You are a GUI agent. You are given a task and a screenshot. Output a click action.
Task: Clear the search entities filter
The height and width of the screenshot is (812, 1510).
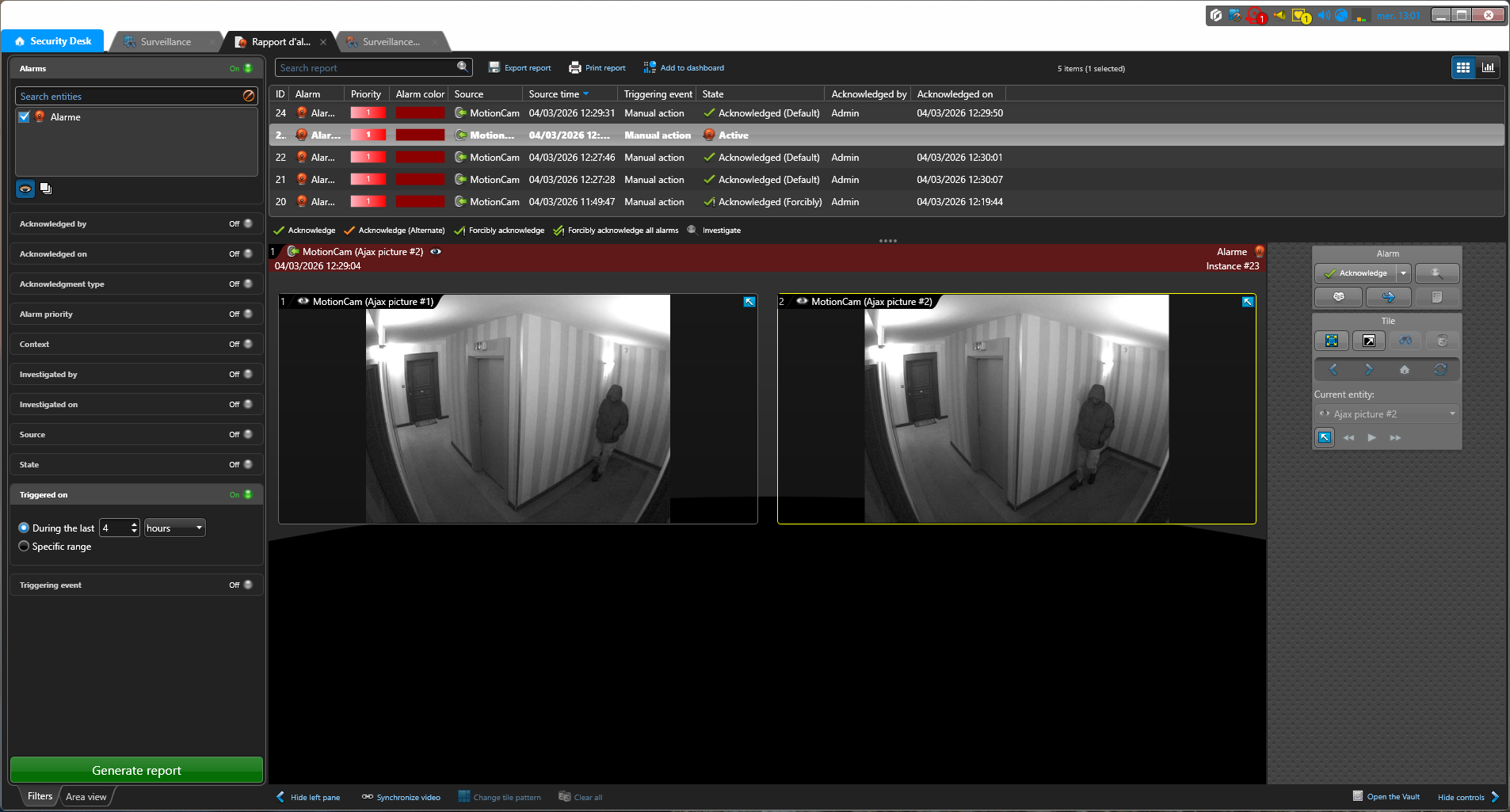pyautogui.click(x=249, y=96)
